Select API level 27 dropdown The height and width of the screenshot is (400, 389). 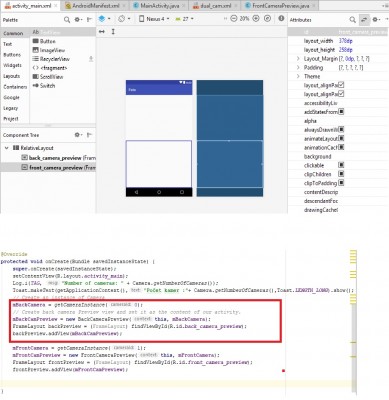click(184, 19)
